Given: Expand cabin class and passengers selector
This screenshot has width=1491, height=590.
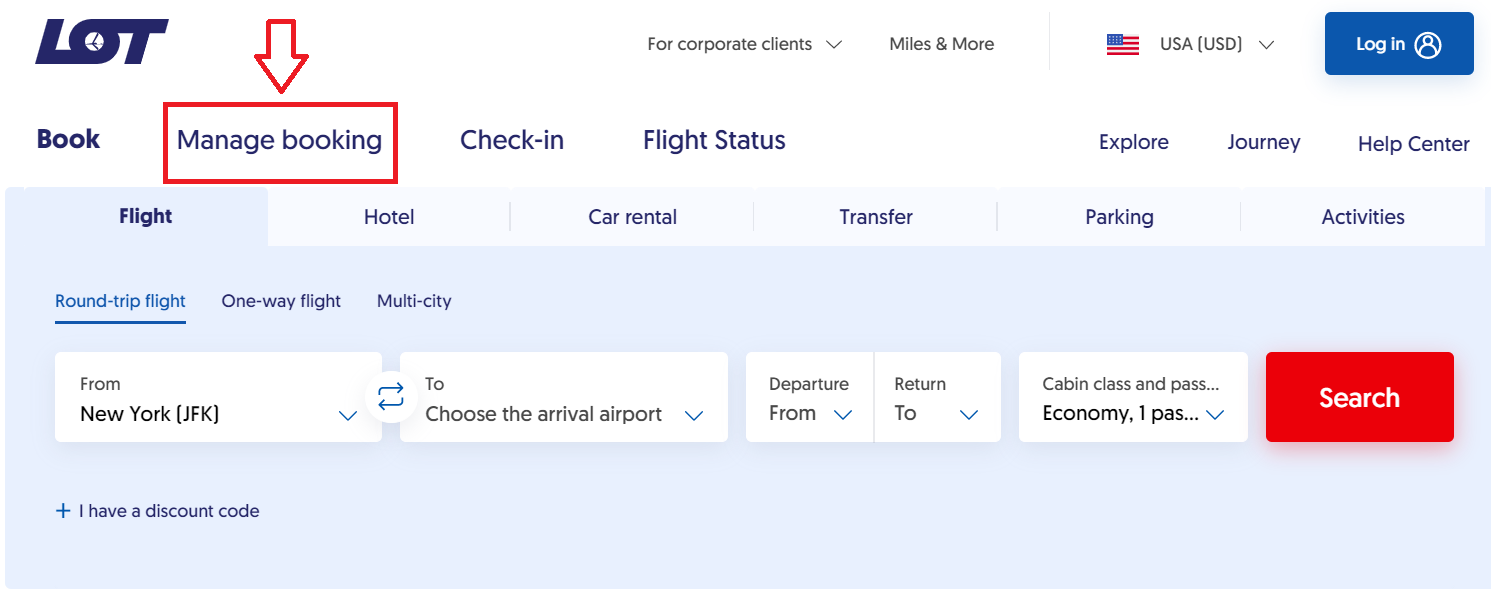Looking at the screenshot, I should click(1133, 397).
